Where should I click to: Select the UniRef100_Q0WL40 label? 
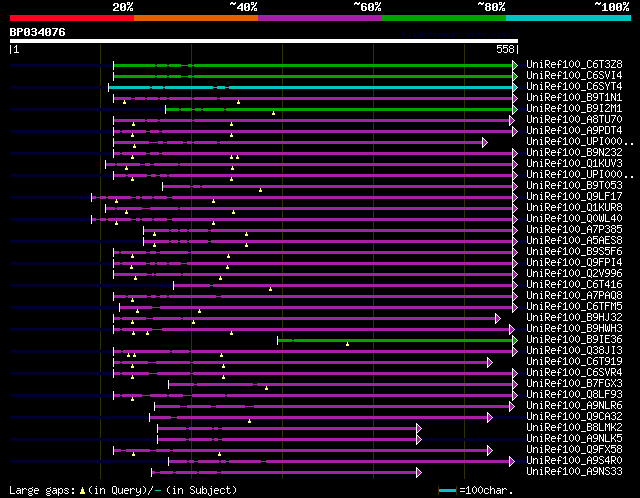tap(574, 219)
